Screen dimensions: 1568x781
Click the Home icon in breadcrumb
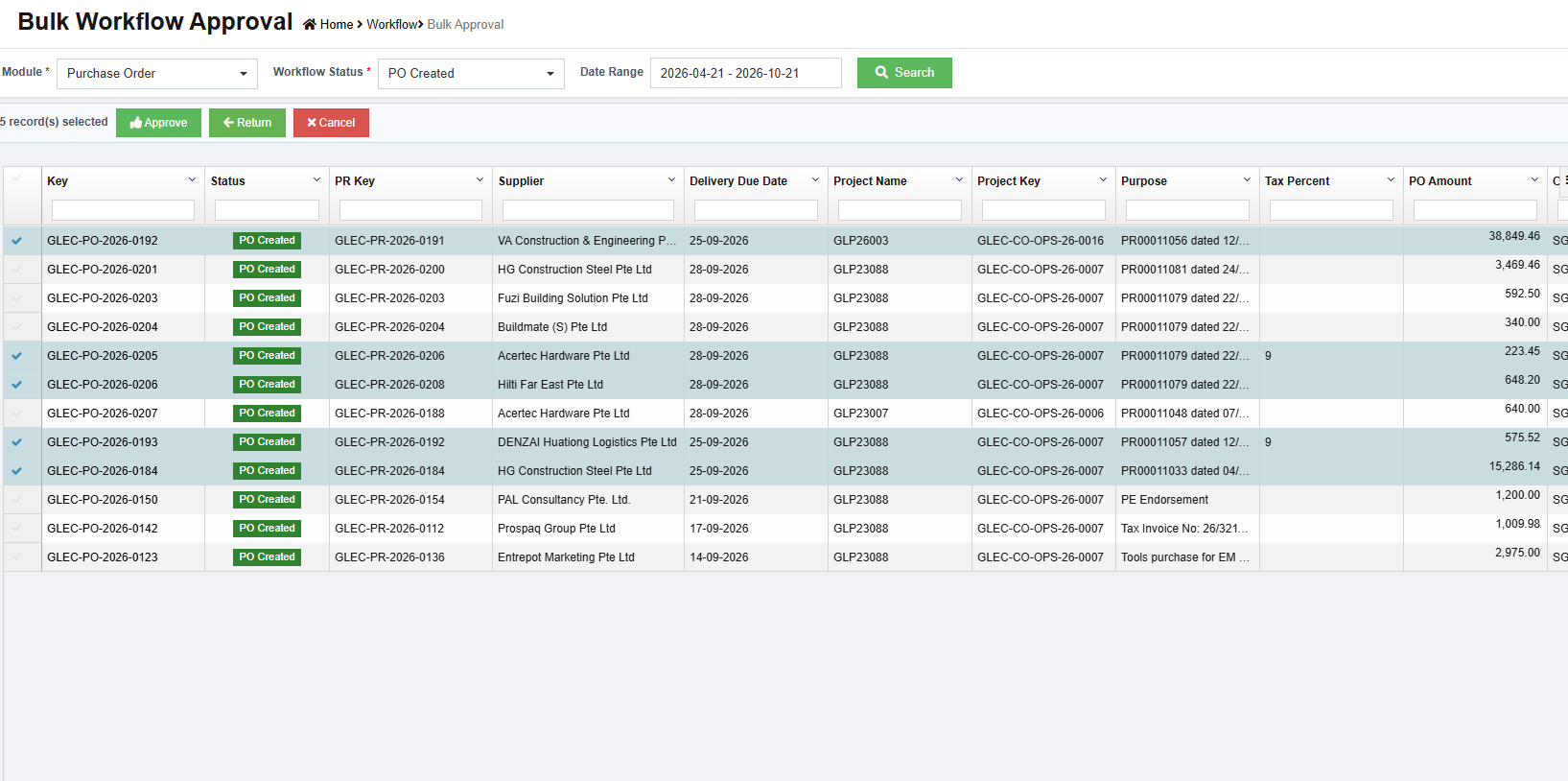tap(310, 24)
